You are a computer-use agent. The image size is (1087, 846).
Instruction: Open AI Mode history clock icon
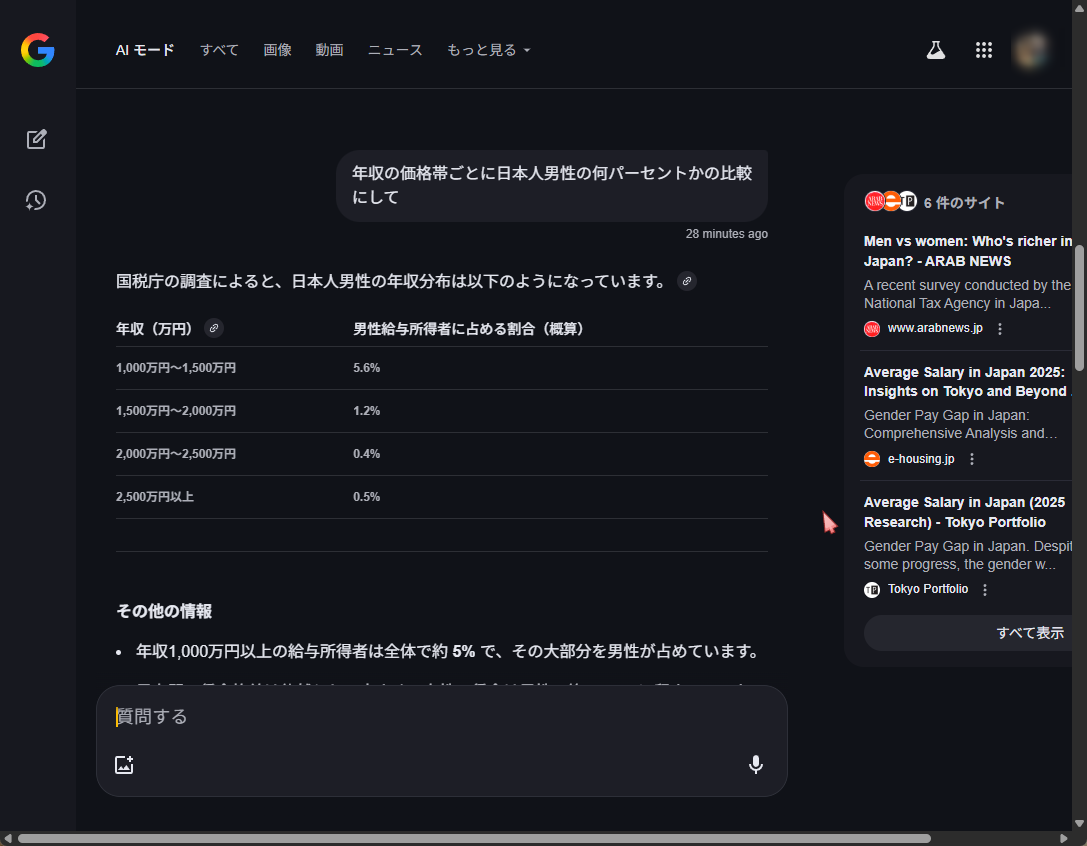[x=36, y=201]
